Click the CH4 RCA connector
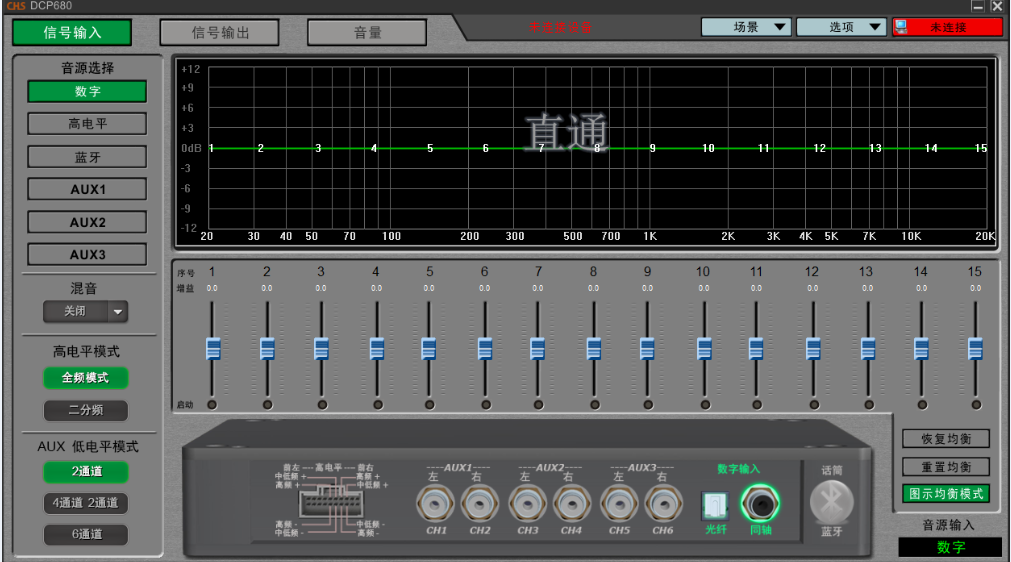The image size is (1011, 562). (x=571, y=503)
